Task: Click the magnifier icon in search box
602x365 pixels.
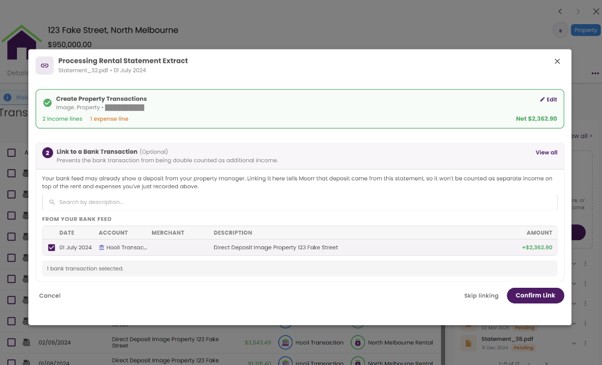Action: coord(52,202)
